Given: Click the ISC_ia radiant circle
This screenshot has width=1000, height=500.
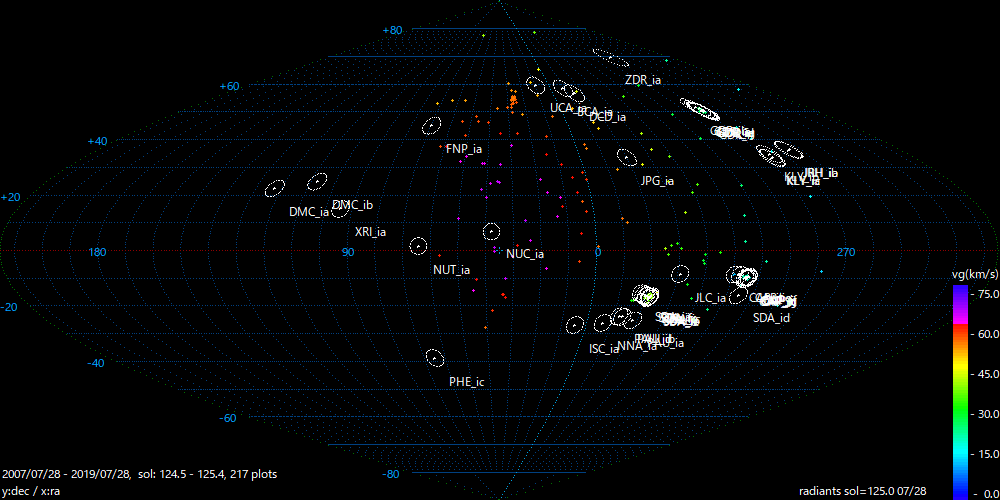Looking at the screenshot, I should click(x=575, y=325).
